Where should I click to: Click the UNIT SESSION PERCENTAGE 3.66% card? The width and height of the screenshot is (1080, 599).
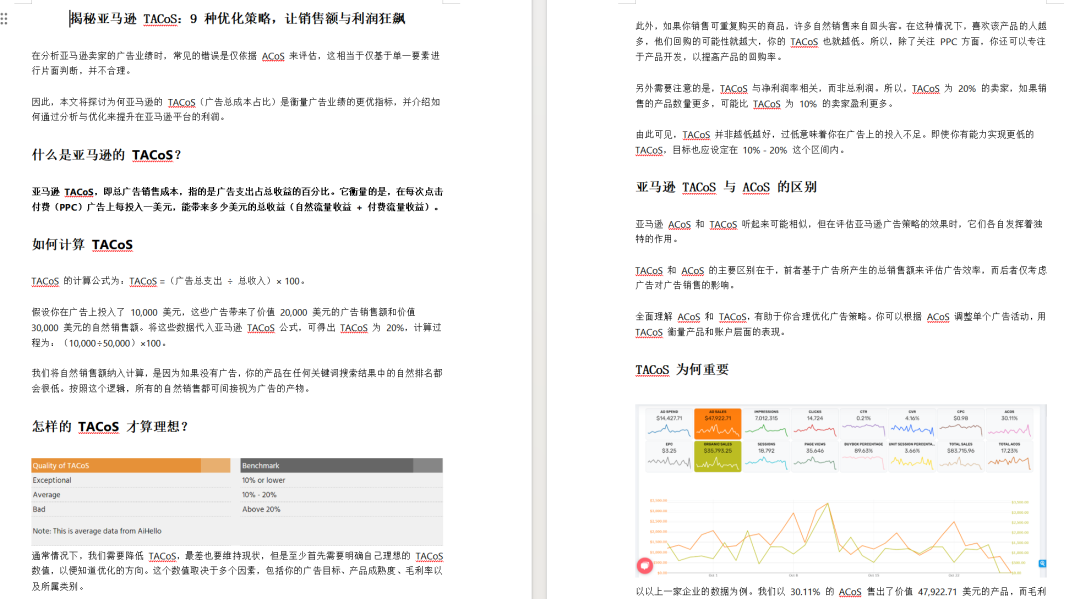point(912,456)
